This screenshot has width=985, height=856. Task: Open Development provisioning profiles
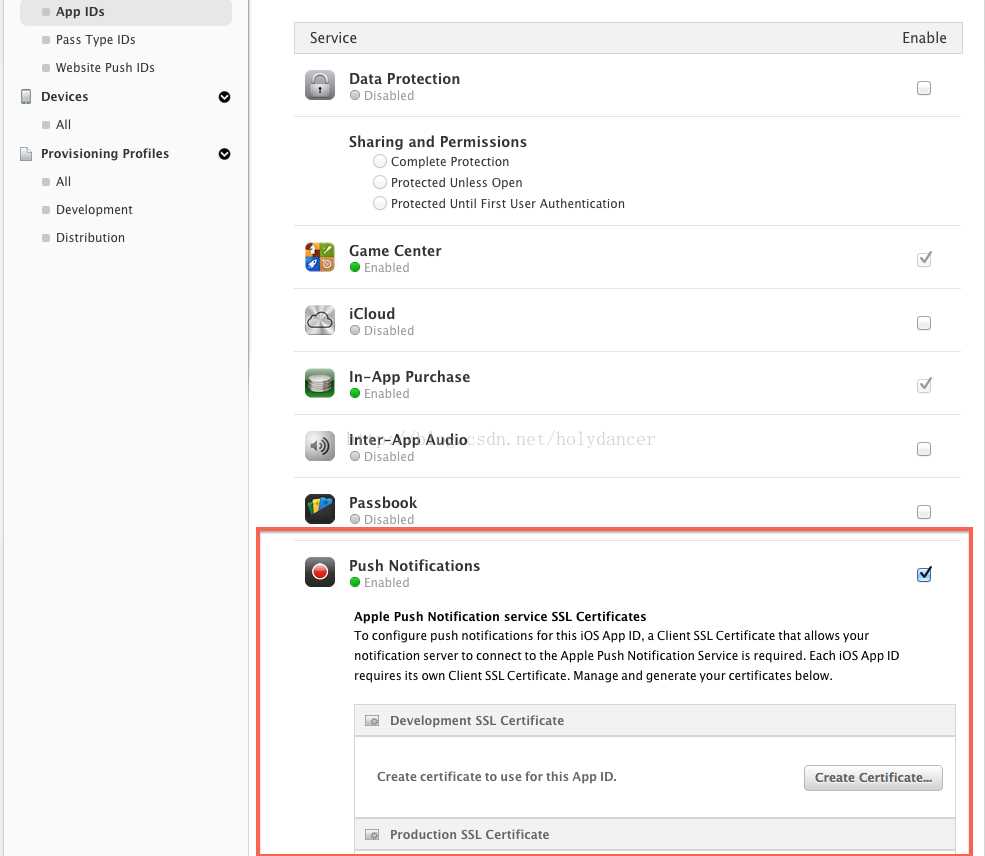94,209
